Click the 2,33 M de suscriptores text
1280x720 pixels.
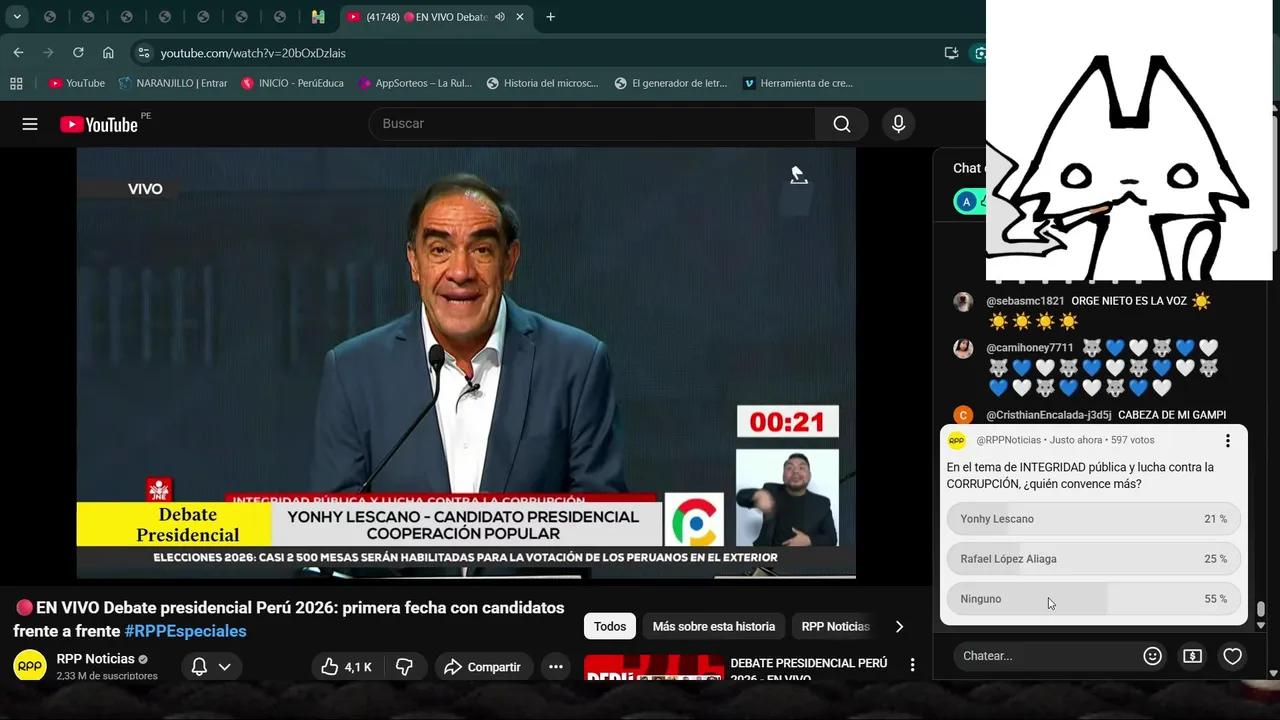click(x=107, y=676)
